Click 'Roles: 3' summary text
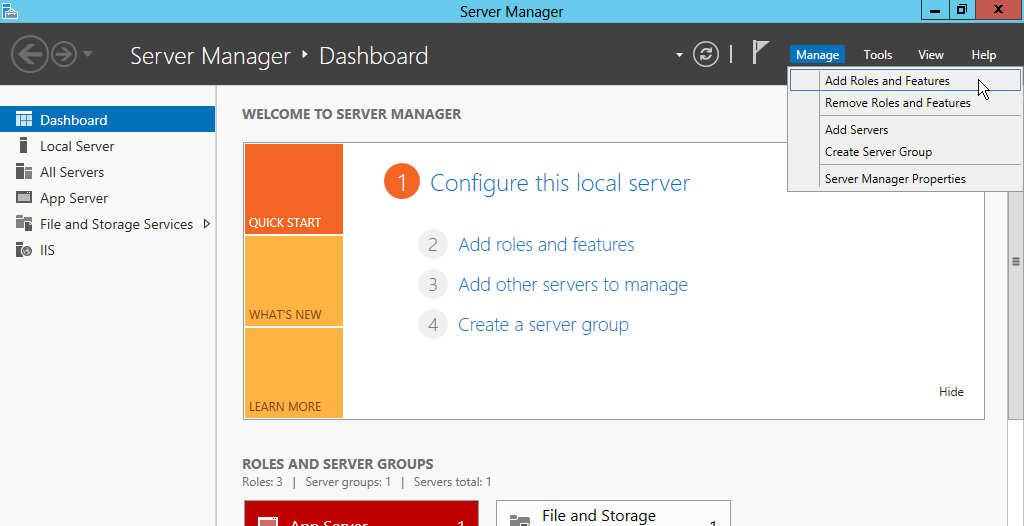Viewport: 1024px width, 526px height. (263, 482)
